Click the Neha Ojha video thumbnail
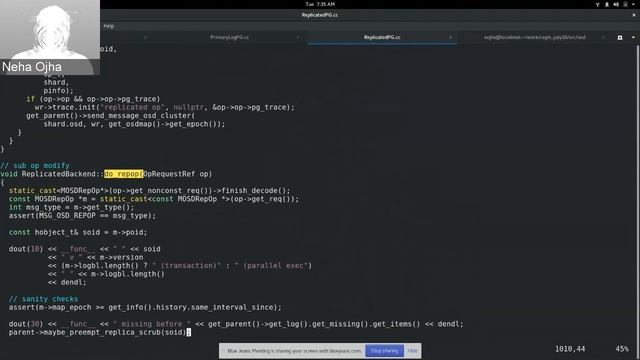The width and height of the screenshot is (640, 360). [50, 37]
